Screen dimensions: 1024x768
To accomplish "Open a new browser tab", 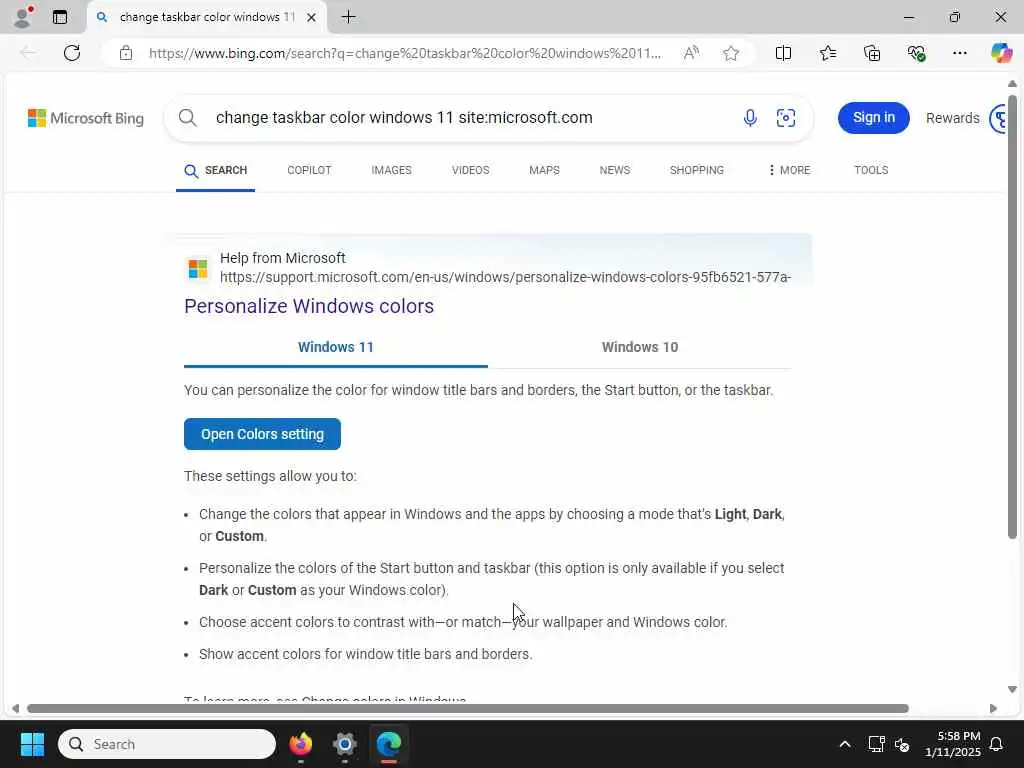I will point(349,17).
